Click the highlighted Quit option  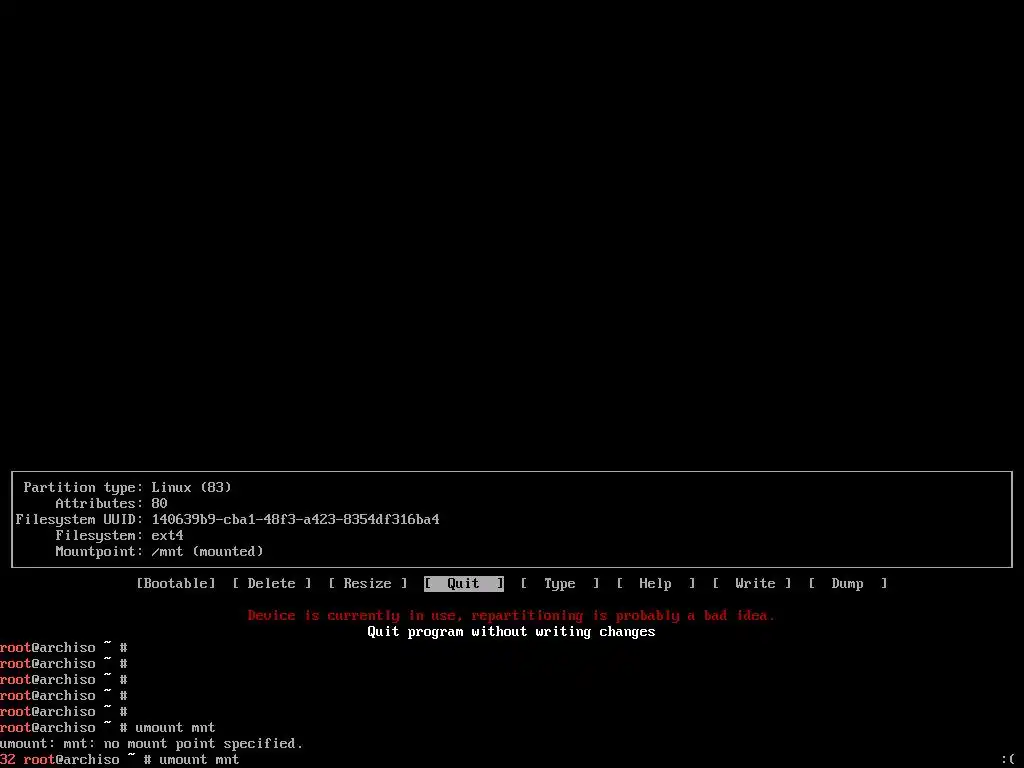click(464, 583)
